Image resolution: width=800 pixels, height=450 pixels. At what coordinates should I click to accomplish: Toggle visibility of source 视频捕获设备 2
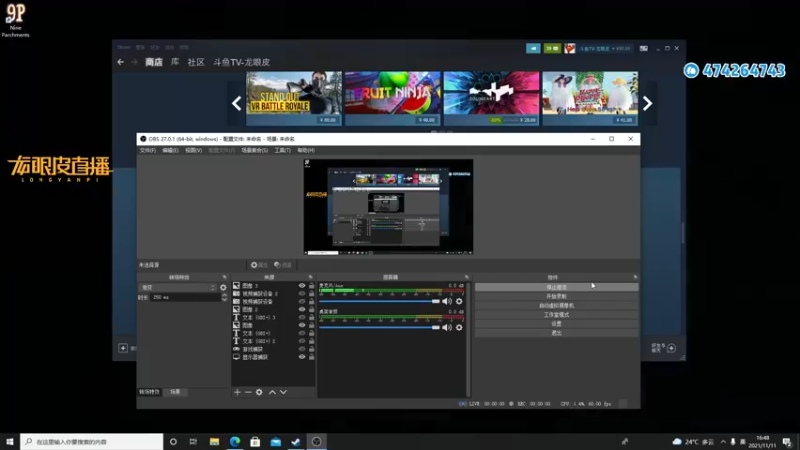[x=302, y=294]
